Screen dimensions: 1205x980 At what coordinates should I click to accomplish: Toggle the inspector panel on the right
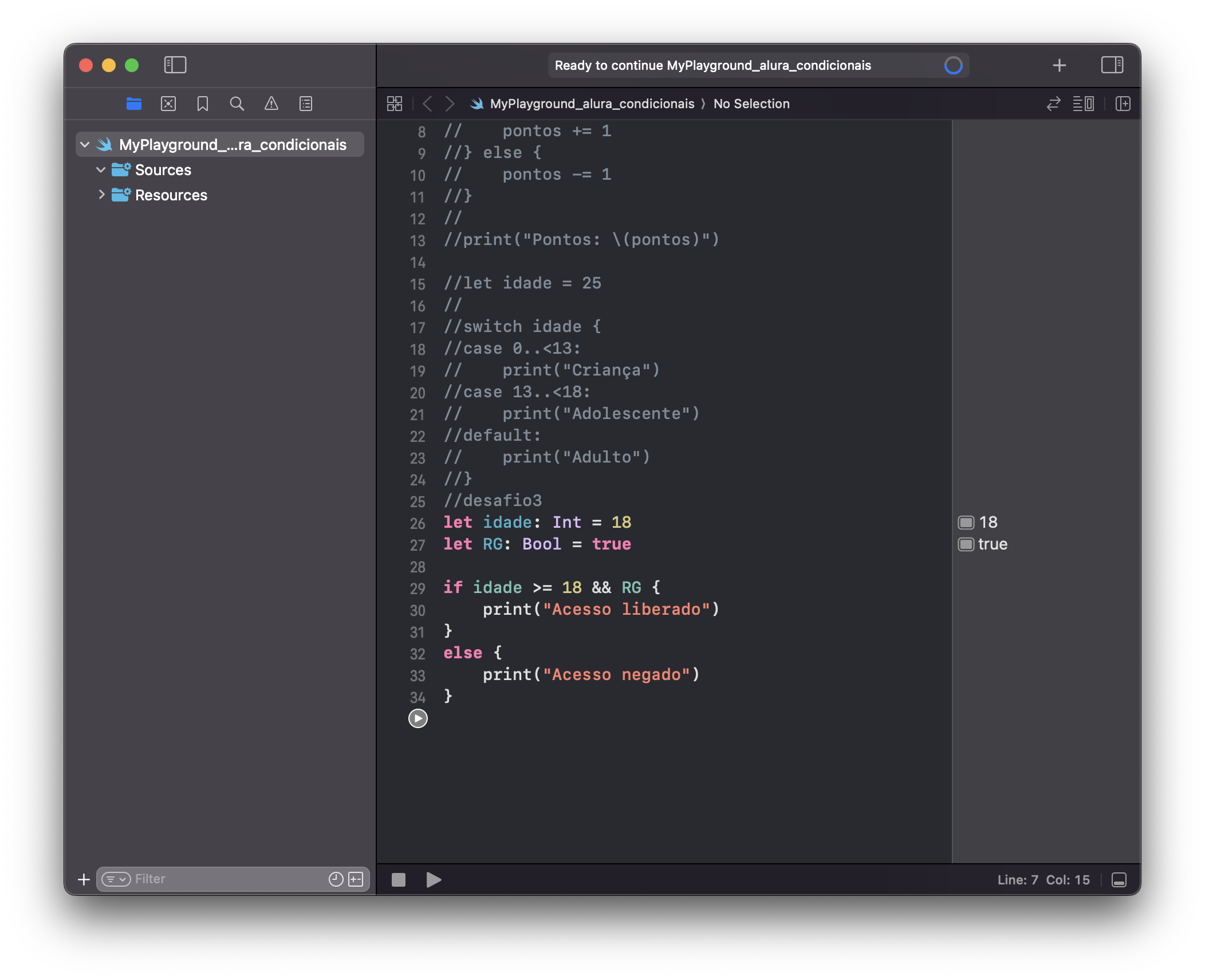tap(1112, 65)
